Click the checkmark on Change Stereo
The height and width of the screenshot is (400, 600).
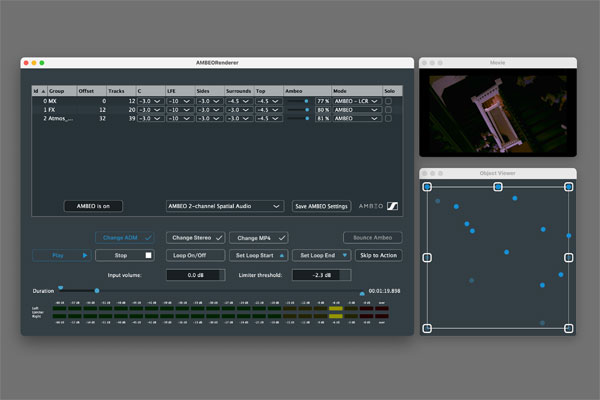tap(219, 238)
